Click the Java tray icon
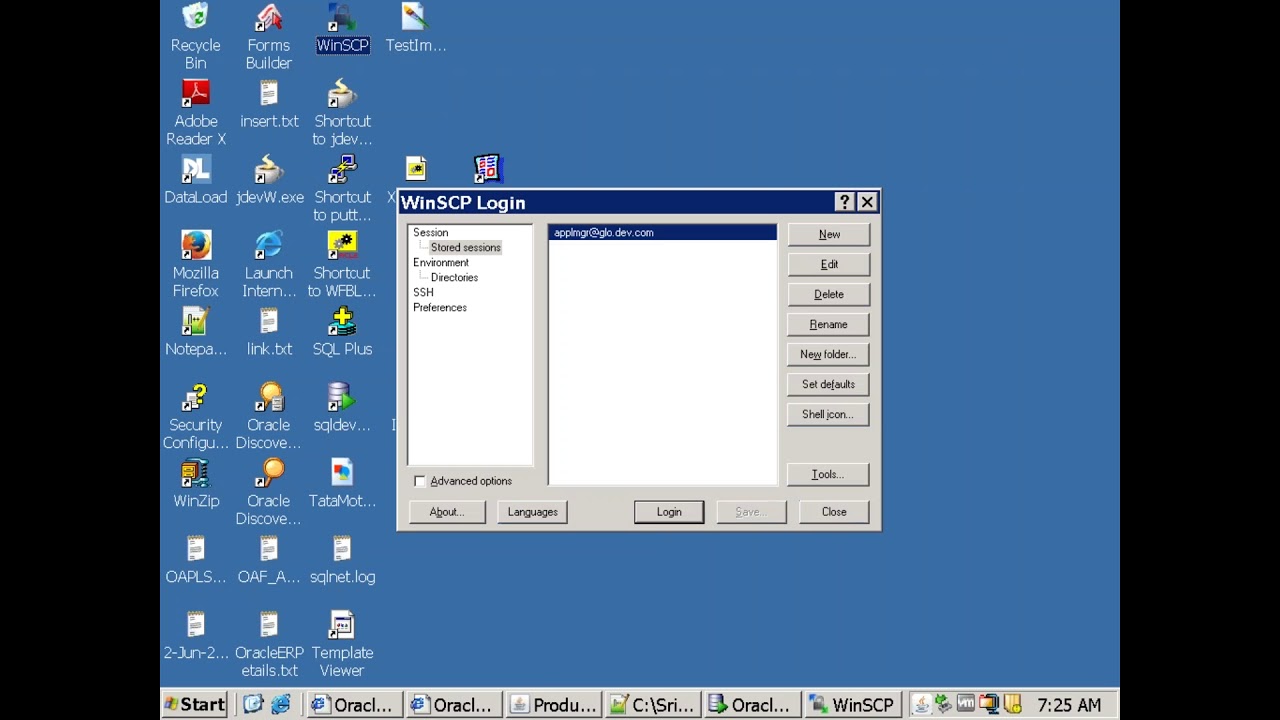The image size is (1280, 720). click(921, 704)
